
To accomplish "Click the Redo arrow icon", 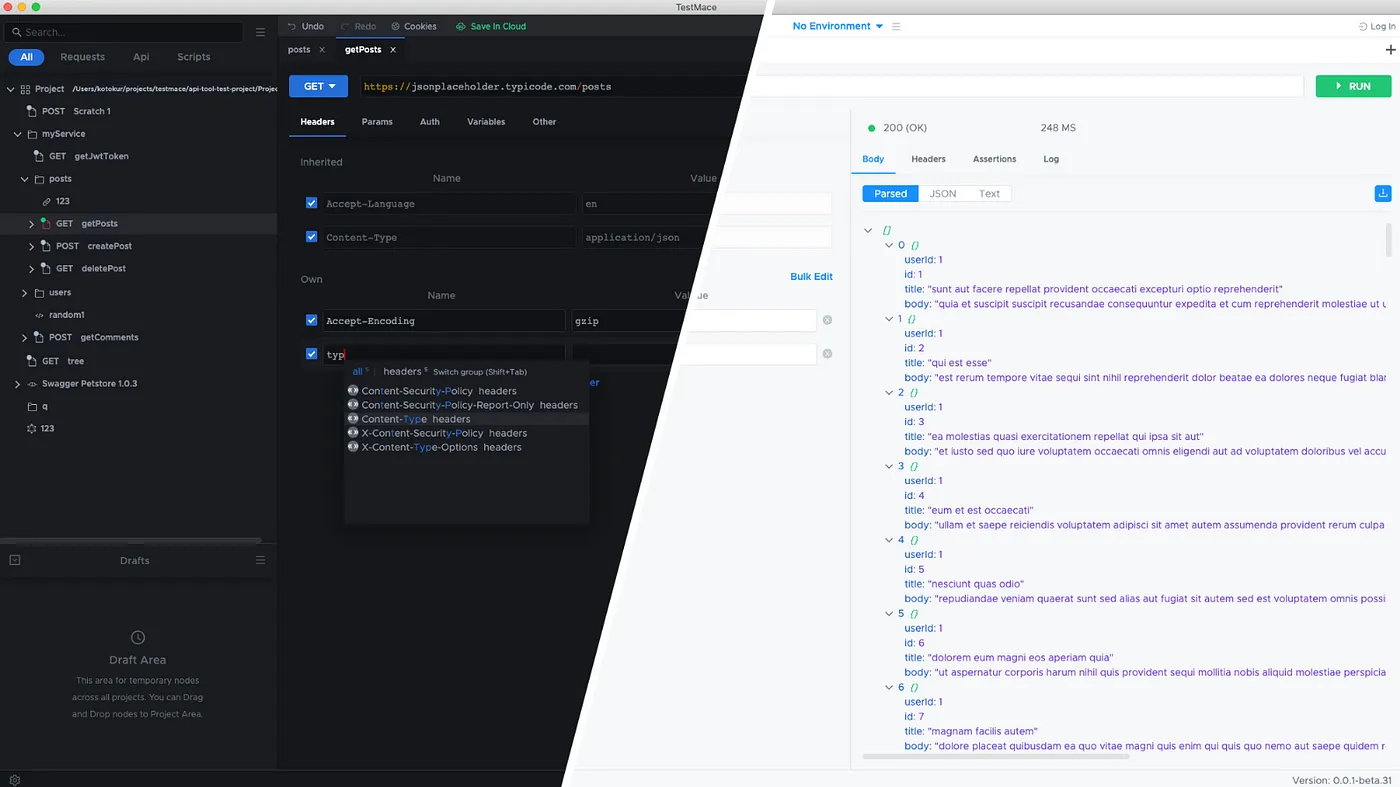I will pos(345,26).
